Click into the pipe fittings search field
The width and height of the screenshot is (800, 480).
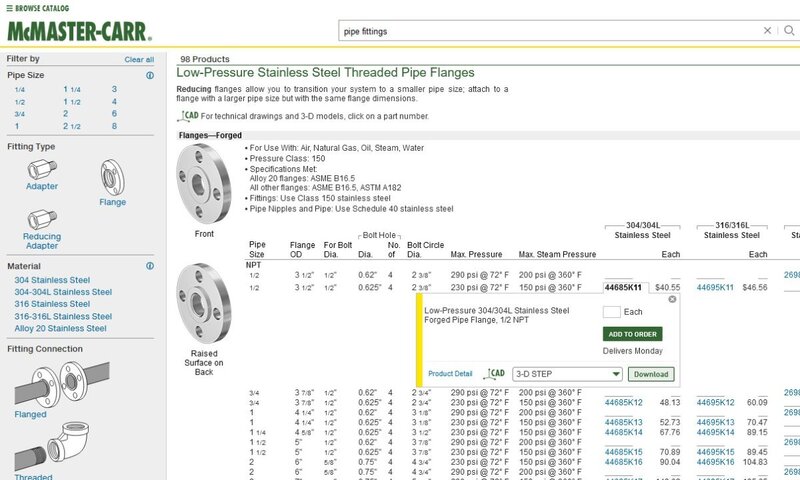coord(550,31)
